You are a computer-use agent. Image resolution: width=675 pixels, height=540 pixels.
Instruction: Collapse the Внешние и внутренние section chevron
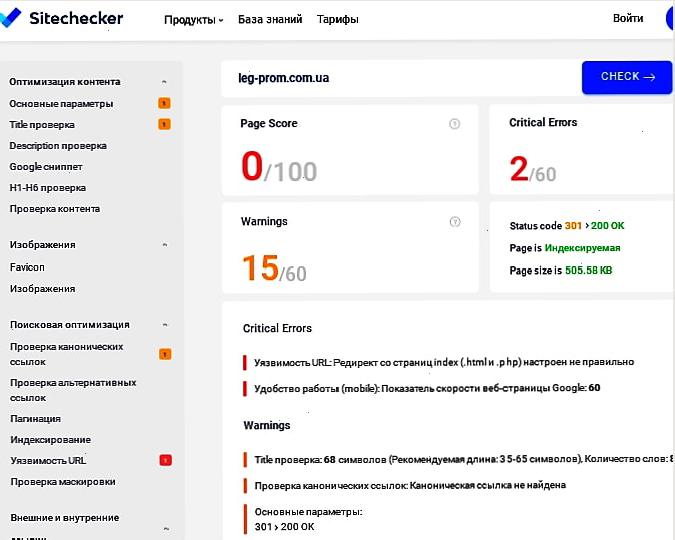coord(166,528)
